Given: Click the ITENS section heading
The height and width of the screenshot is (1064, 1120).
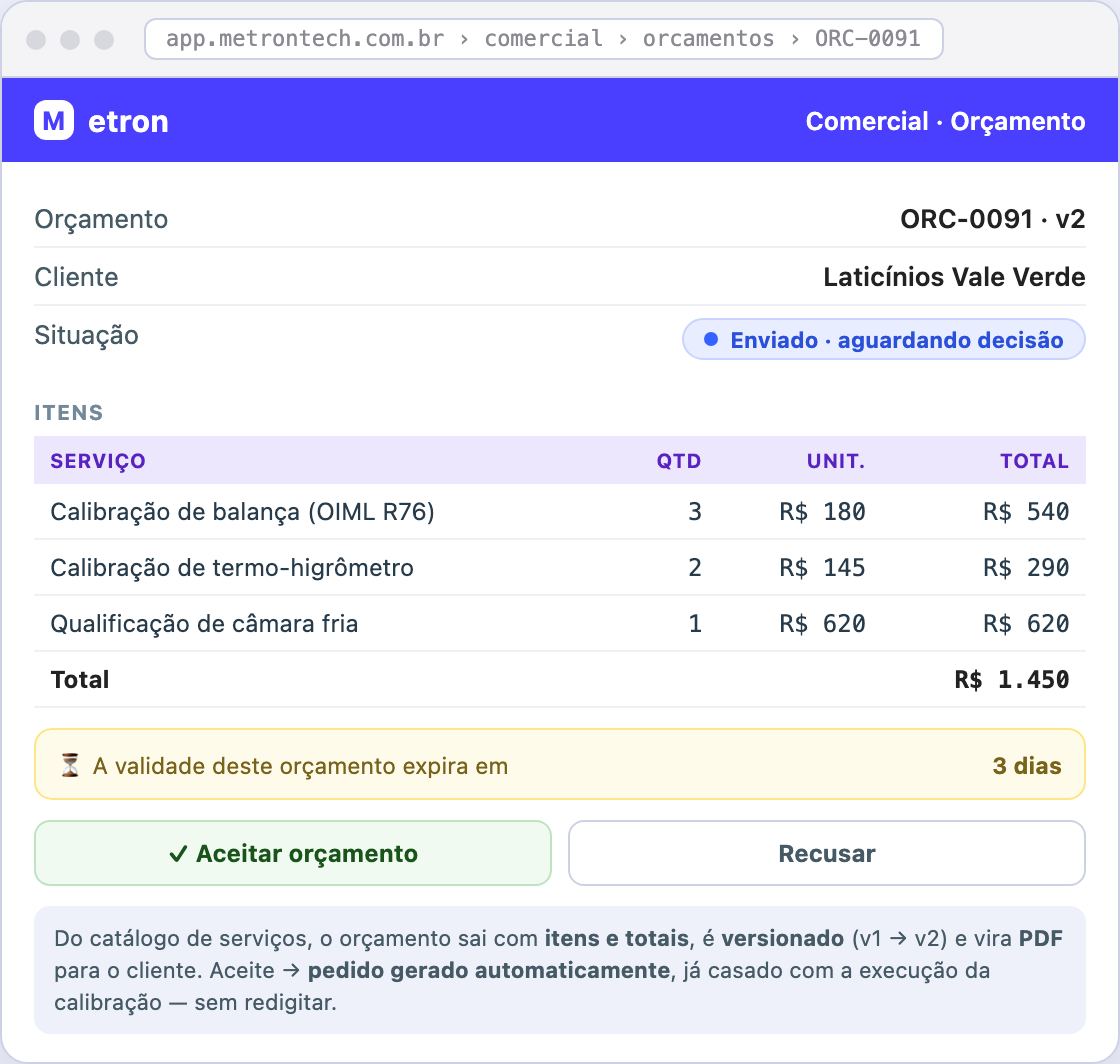Looking at the screenshot, I should click(69, 413).
